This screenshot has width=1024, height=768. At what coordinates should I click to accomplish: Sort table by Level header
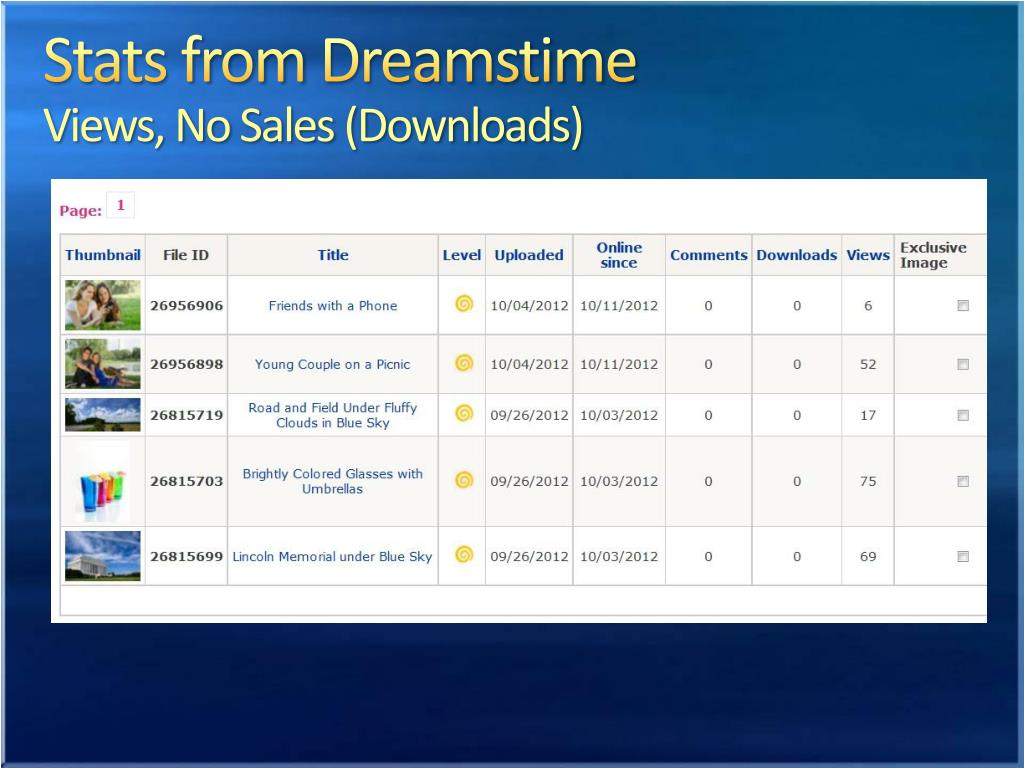coord(462,255)
